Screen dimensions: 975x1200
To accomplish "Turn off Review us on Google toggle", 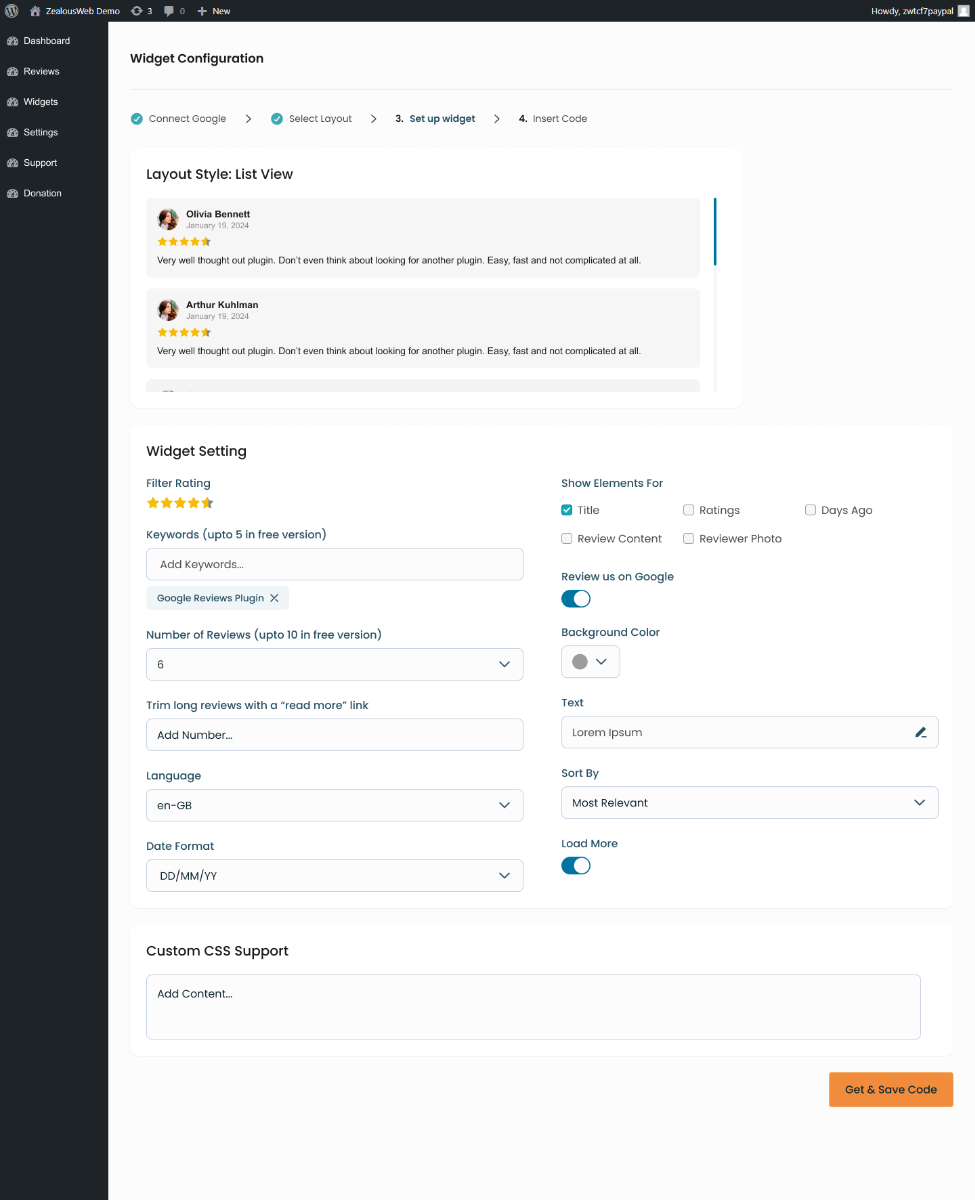I will click(x=576, y=599).
